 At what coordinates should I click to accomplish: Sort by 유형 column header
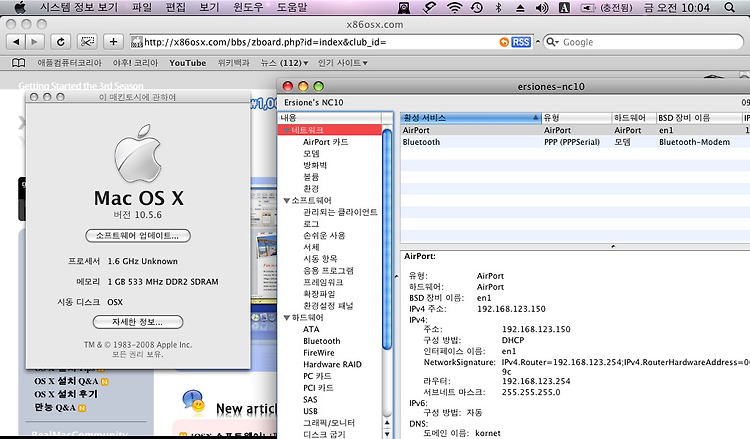[576, 118]
